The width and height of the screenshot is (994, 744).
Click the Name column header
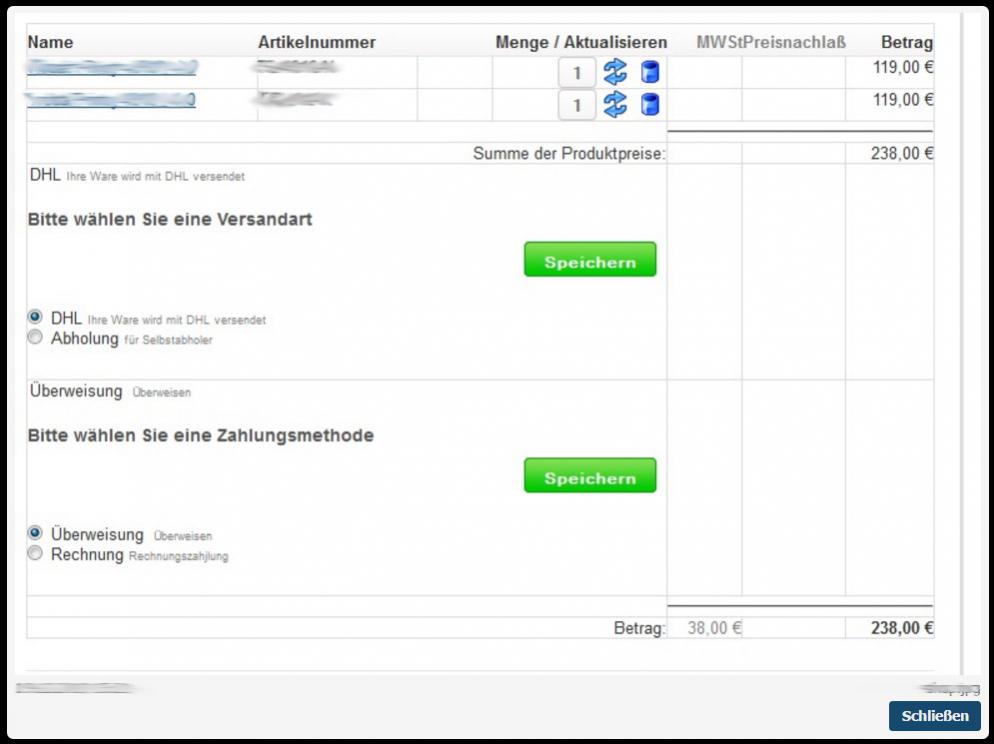(50, 42)
